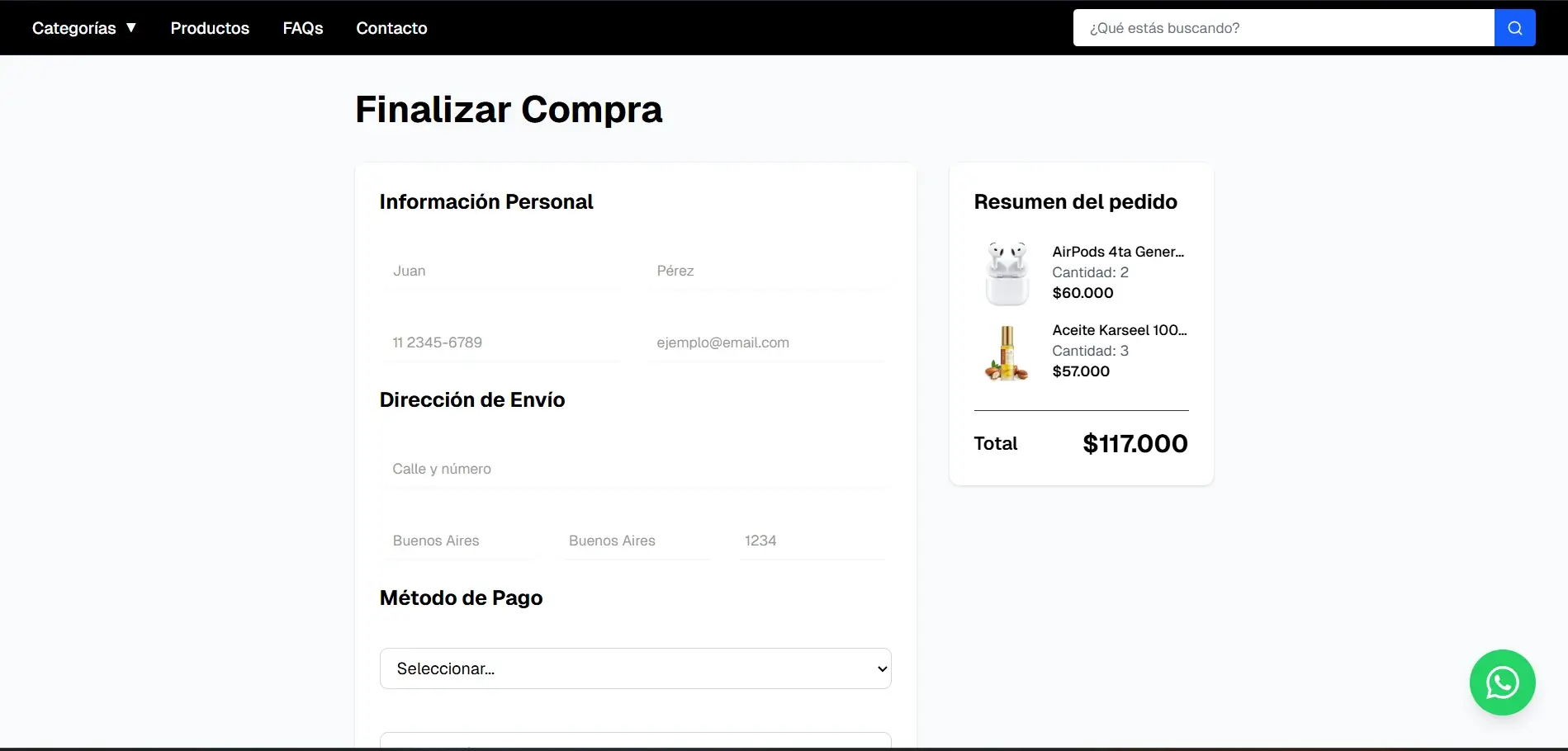Click the Total amount $117.000
The width and height of the screenshot is (1568, 751).
1135,443
